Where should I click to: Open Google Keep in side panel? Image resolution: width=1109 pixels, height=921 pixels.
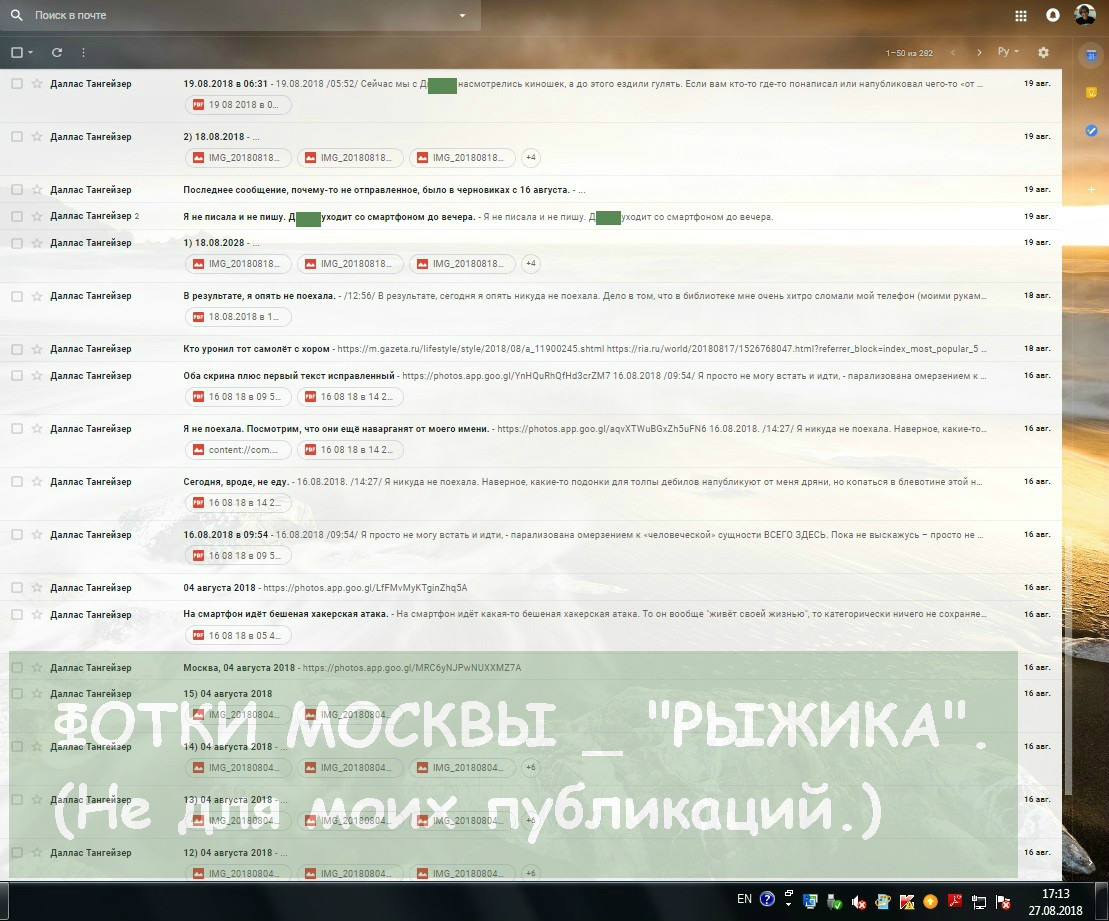pyautogui.click(x=1091, y=93)
